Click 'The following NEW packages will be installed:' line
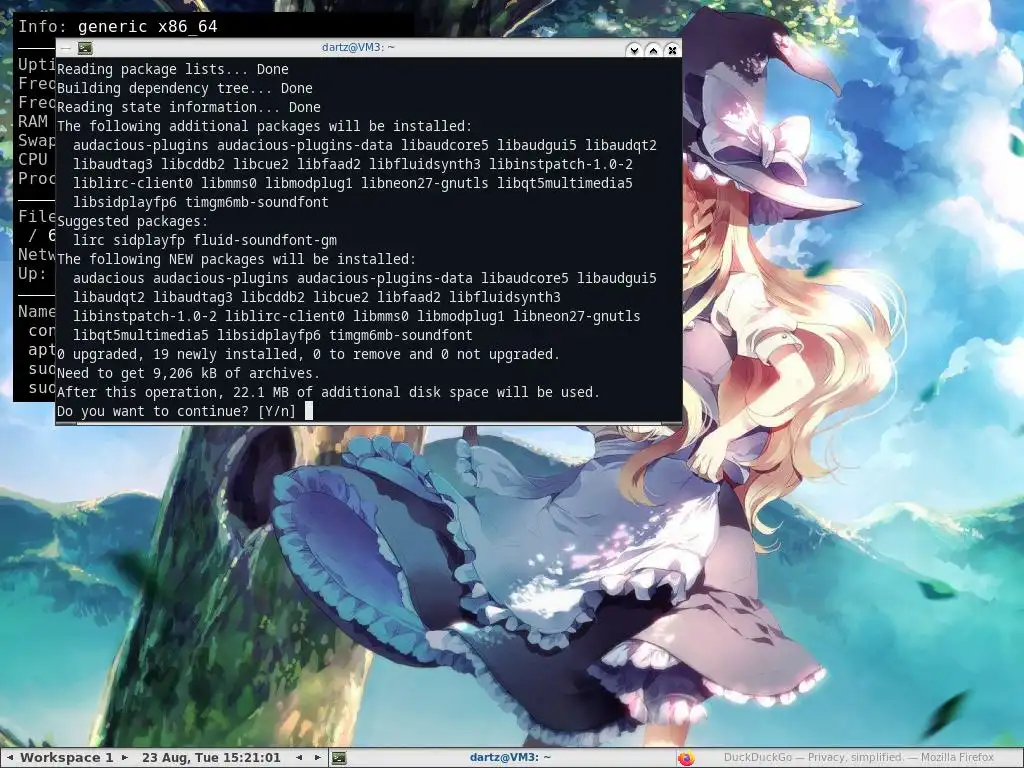This screenshot has height=768, width=1024. (x=236, y=259)
